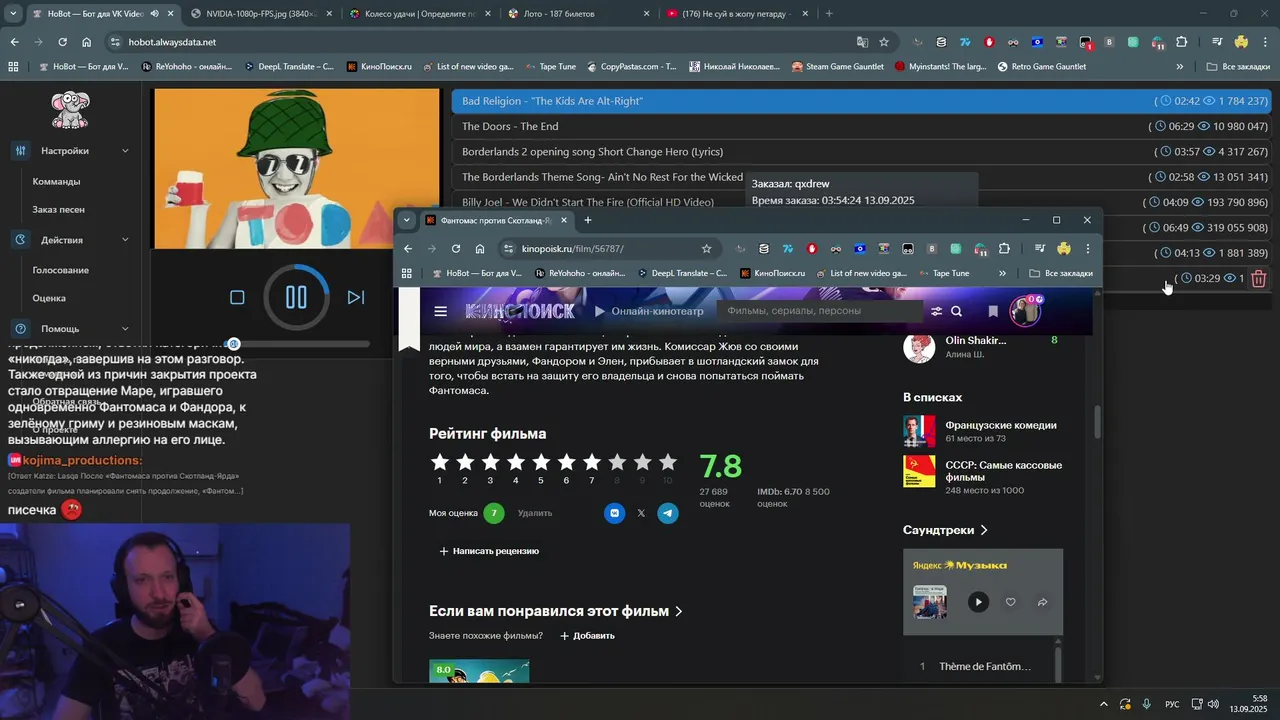Like the soundtrack with the heart icon
This screenshot has width=1280, height=720.
[x=1010, y=602]
